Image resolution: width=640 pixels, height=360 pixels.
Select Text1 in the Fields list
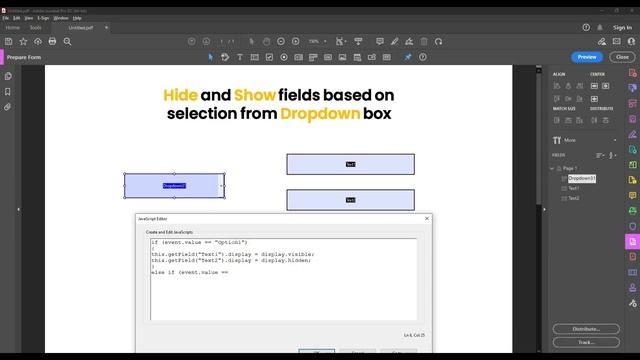point(574,188)
